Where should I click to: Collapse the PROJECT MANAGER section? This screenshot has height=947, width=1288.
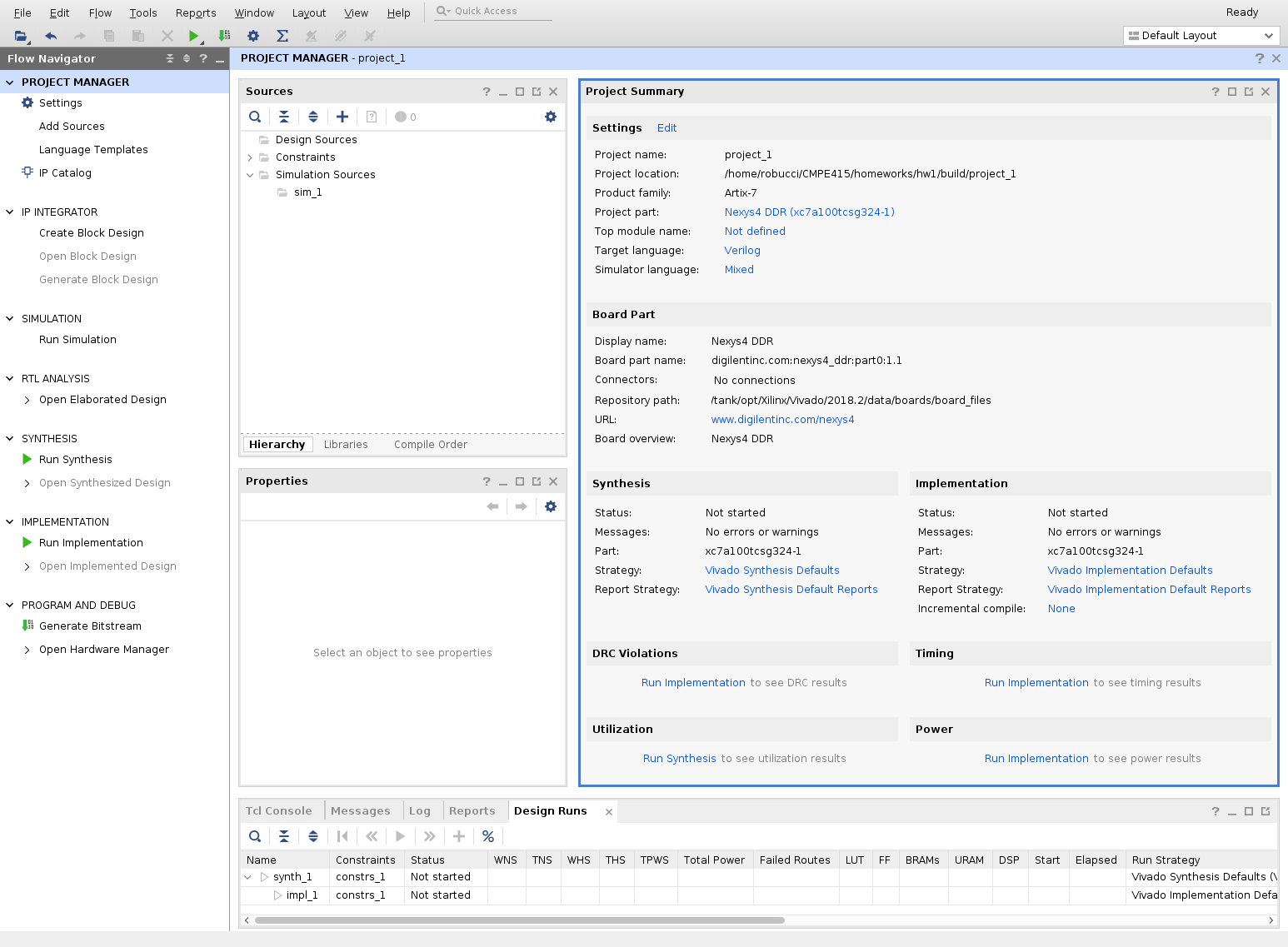[10, 82]
